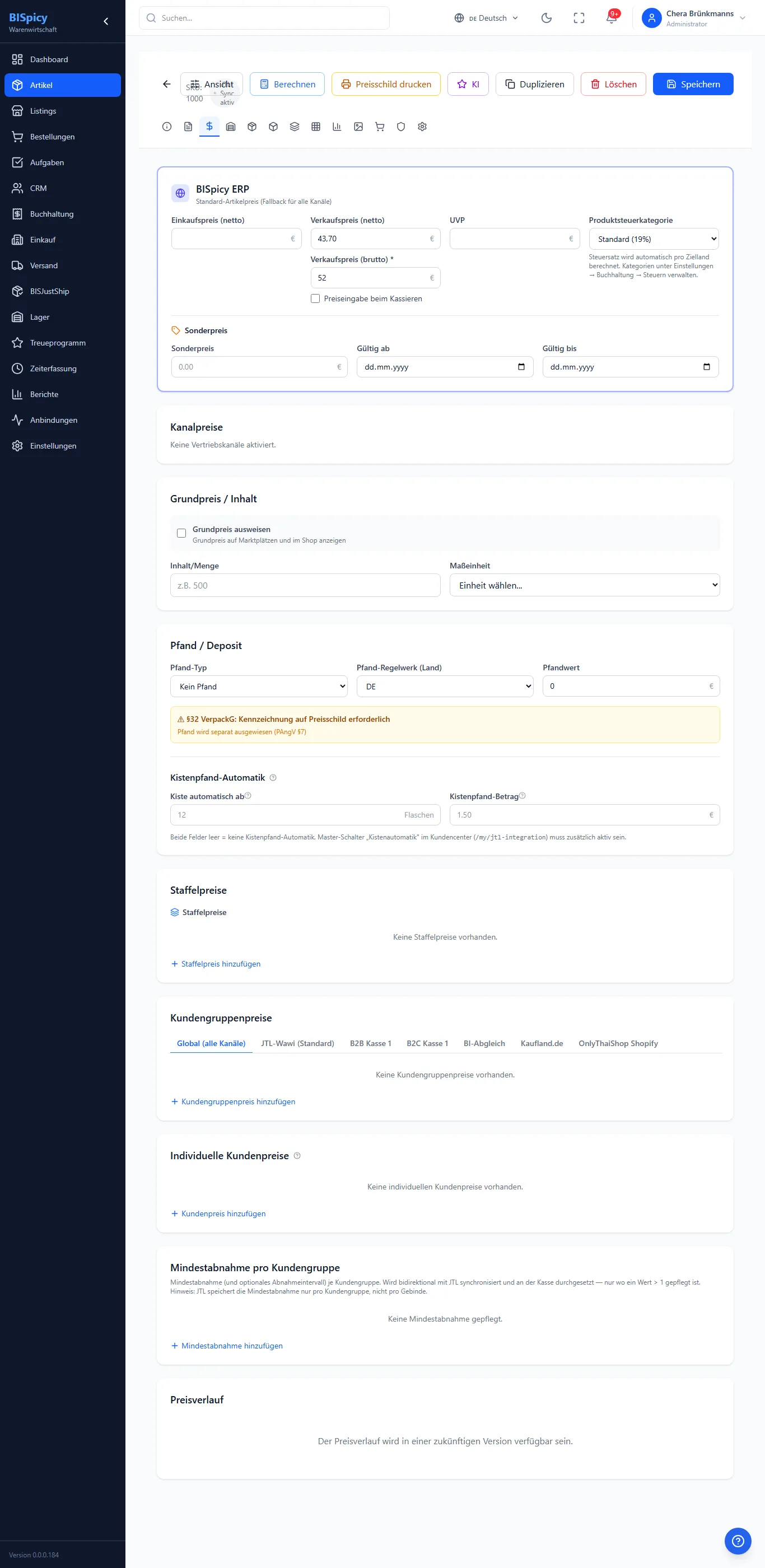Switch to BI-Abgleich tab
Viewport: 765px width, 1568px height.
(x=484, y=1043)
